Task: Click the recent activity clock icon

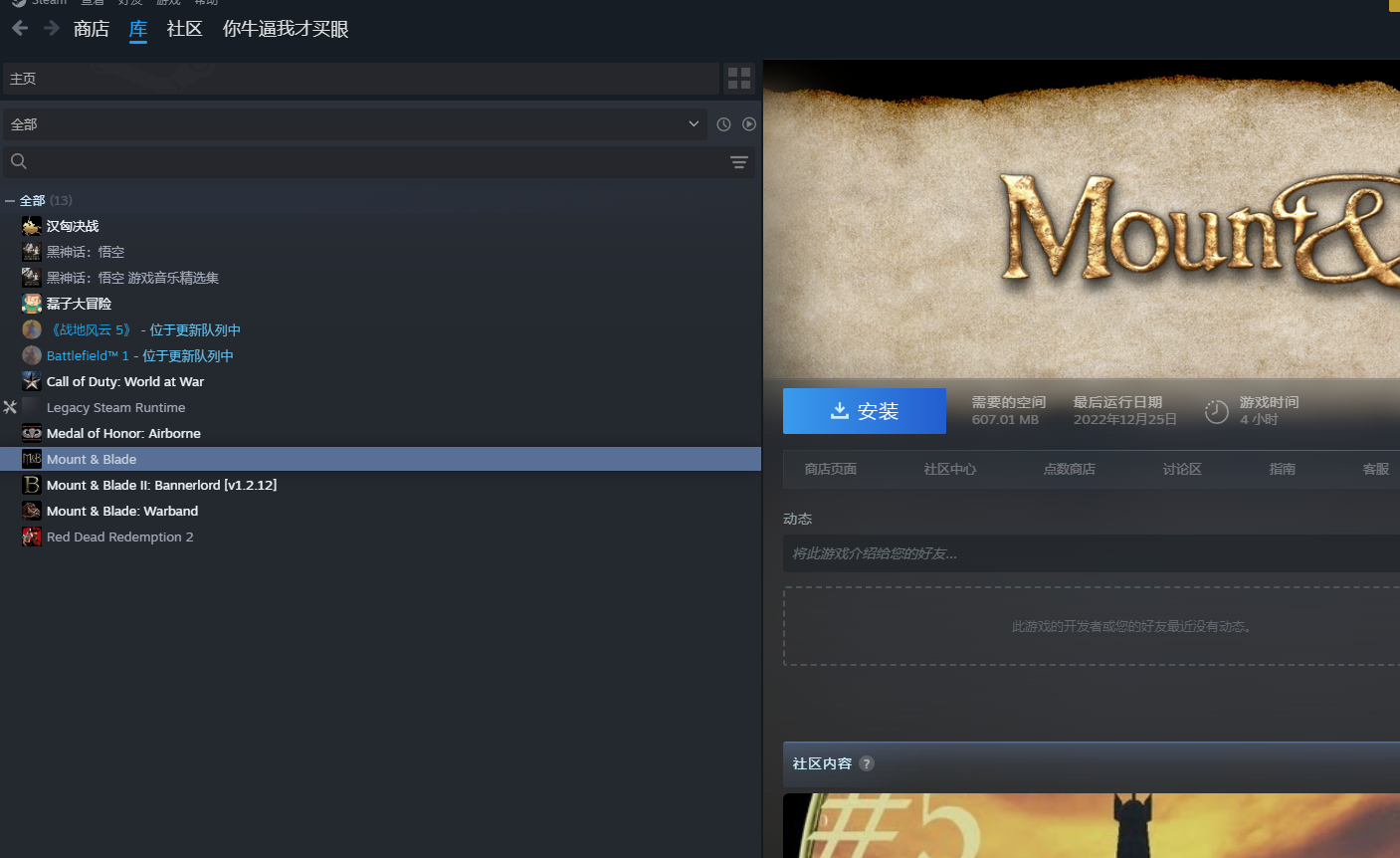Action: (x=723, y=124)
